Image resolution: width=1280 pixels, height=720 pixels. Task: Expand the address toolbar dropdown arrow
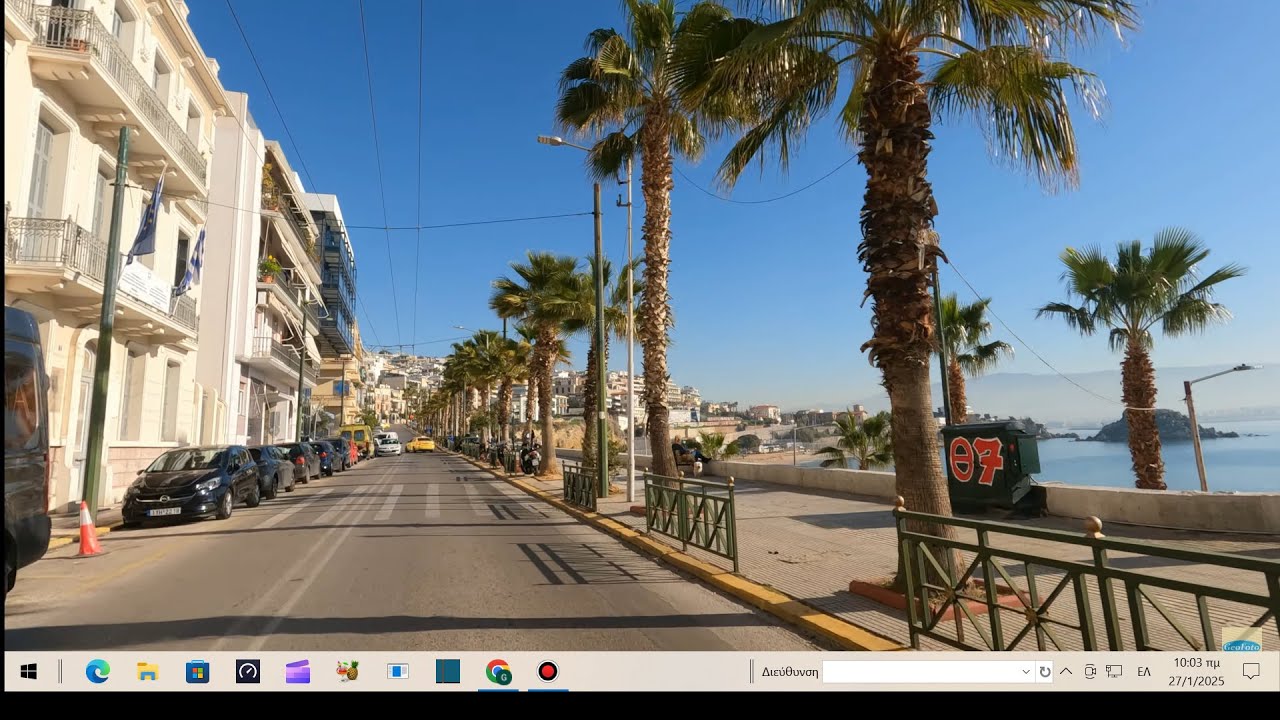pyautogui.click(x=1026, y=672)
